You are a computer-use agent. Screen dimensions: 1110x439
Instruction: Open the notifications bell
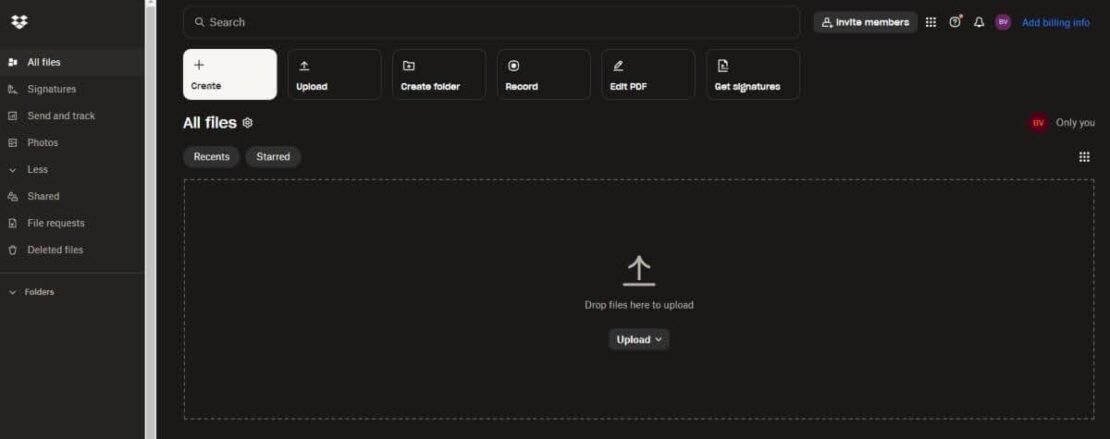click(x=979, y=23)
